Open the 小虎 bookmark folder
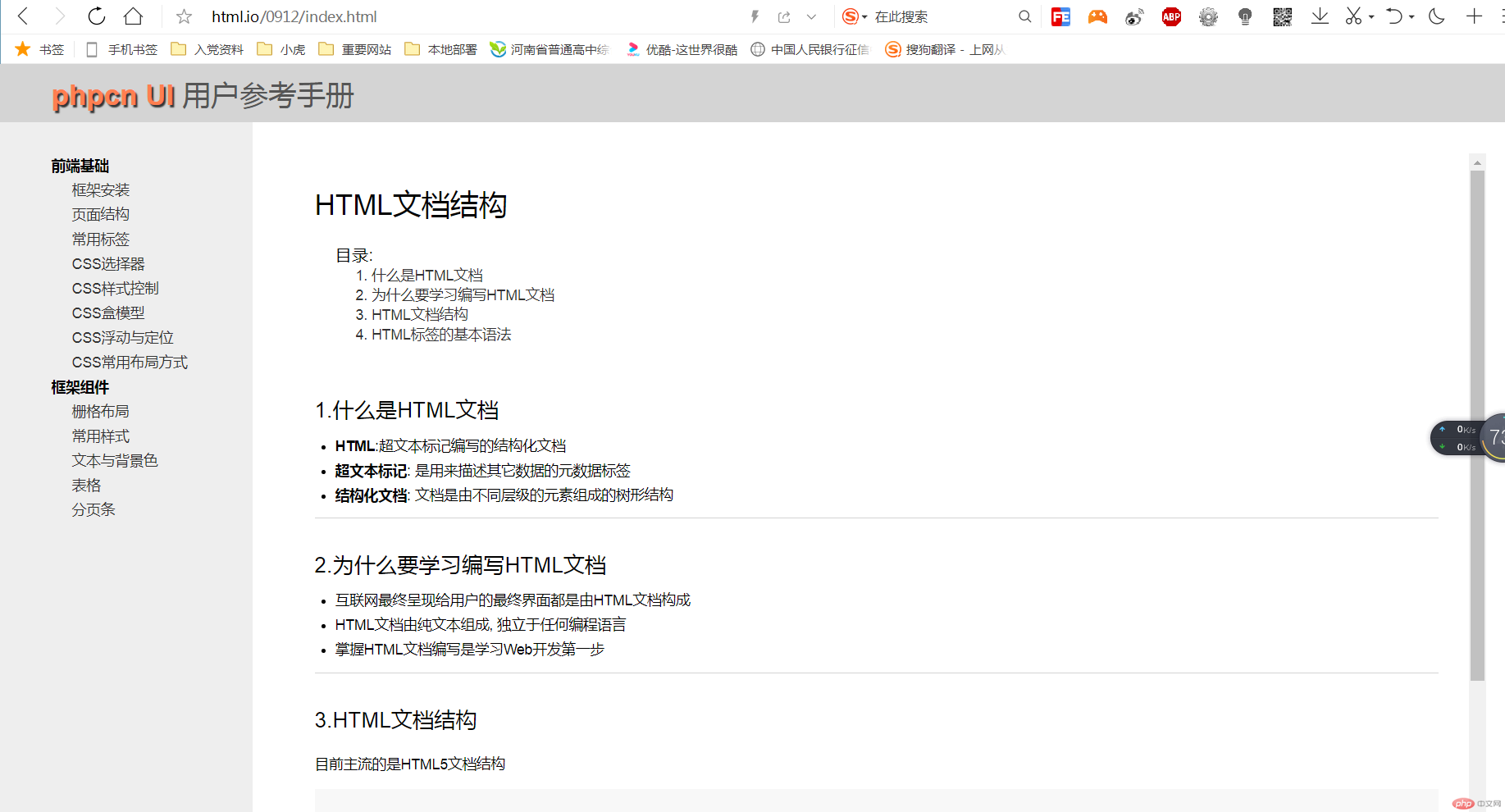Viewport: 1505px width, 812px height. coord(281,49)
